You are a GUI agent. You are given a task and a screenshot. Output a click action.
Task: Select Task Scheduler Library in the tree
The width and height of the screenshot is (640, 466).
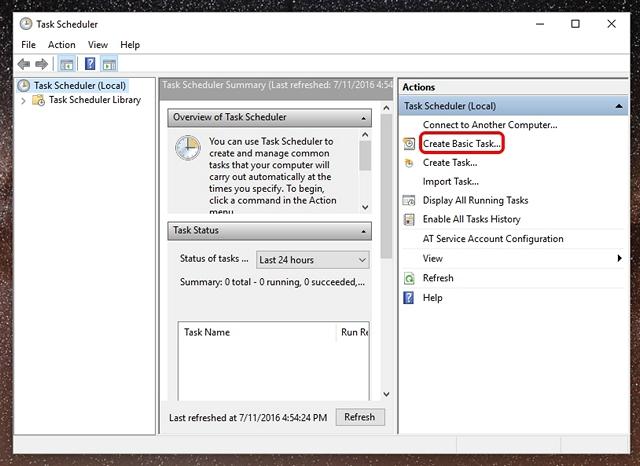(x=95, y=100)
